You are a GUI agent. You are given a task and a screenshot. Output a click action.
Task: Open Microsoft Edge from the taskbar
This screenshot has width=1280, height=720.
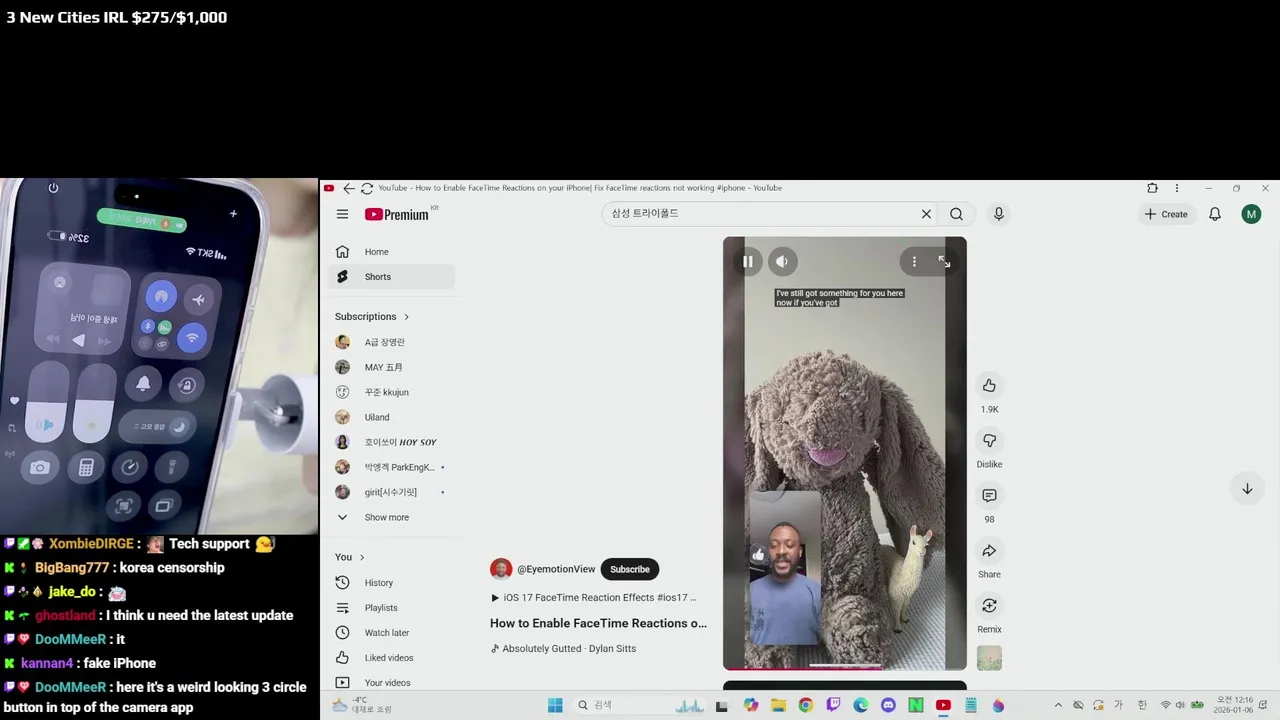(x=861, y=705)
